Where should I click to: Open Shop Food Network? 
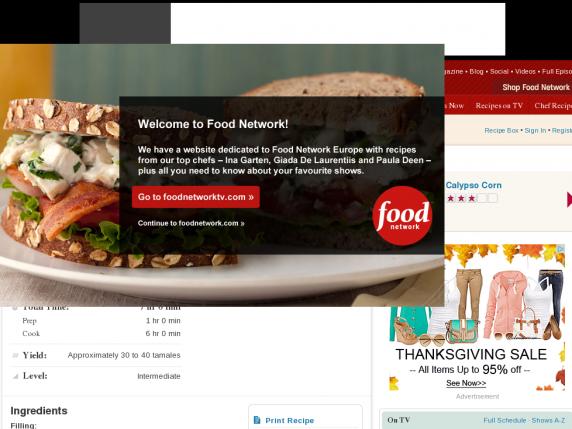coord(536,88)
